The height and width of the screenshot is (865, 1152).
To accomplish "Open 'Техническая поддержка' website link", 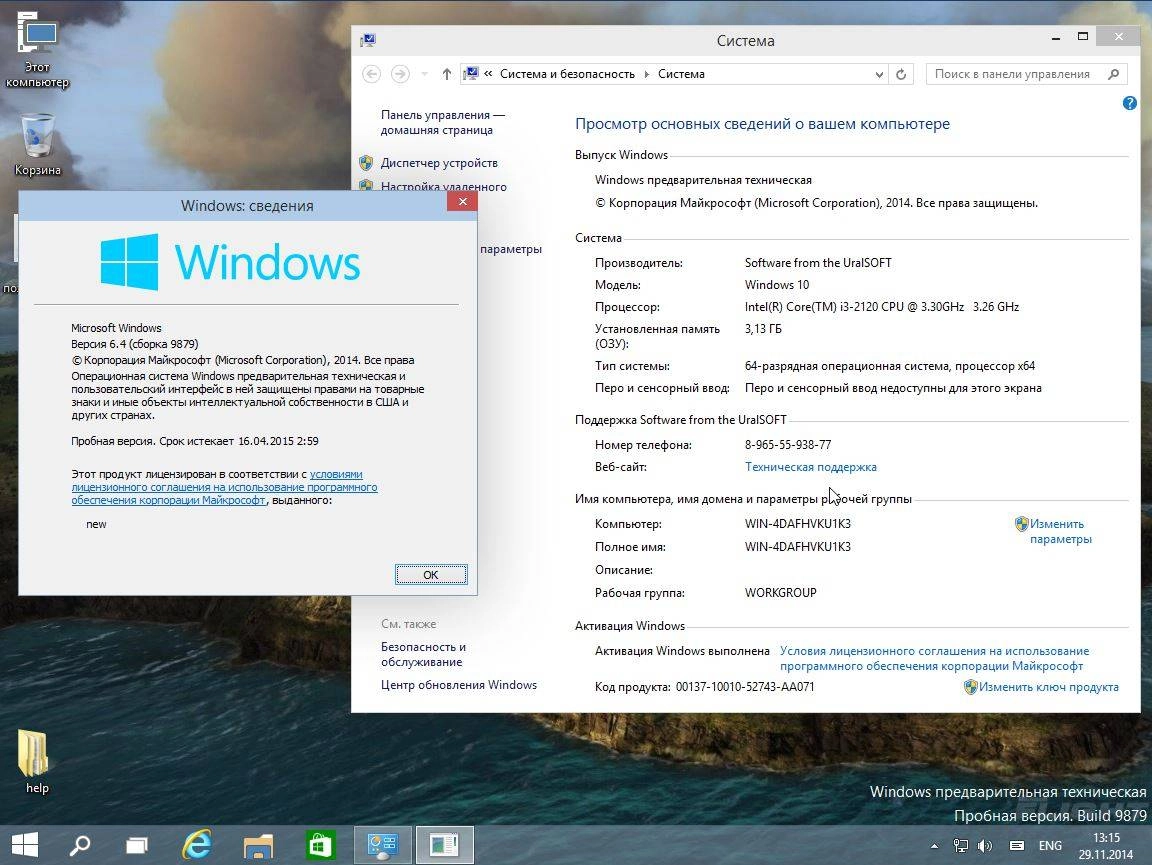I will coord(810,467).
